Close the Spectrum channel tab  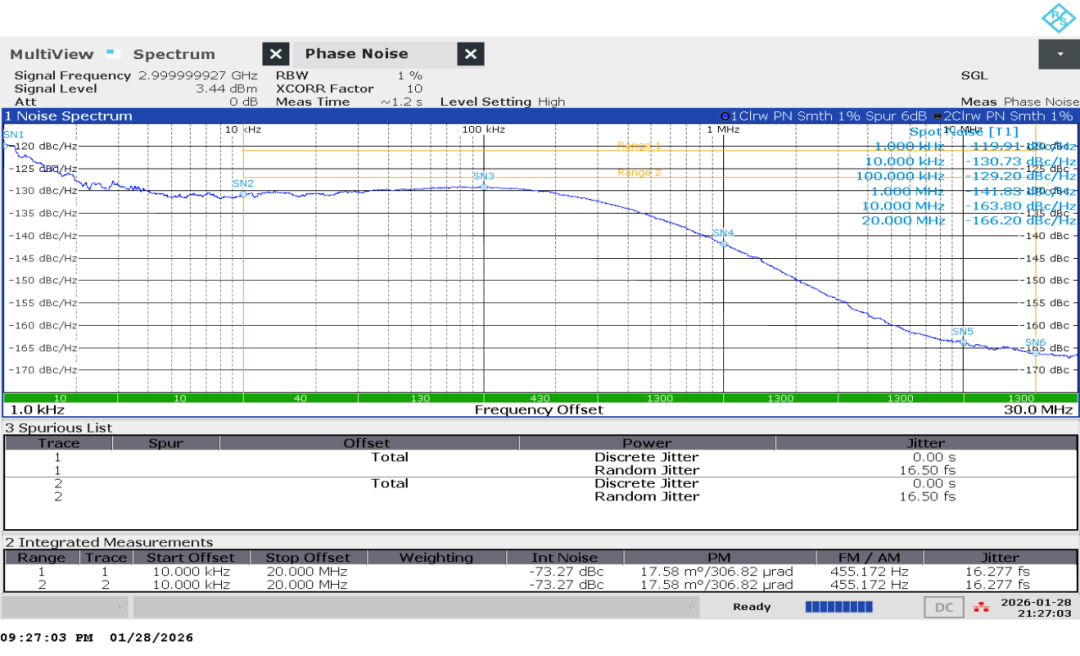click(276, 54)
